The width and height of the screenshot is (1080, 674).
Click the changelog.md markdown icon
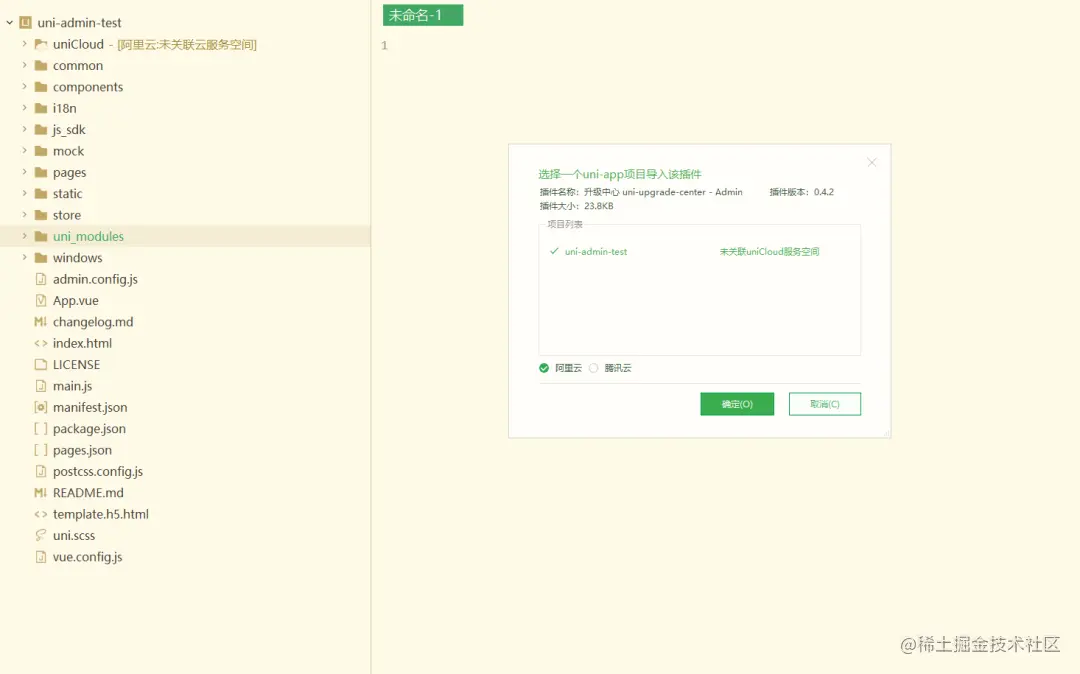(41, 322)
